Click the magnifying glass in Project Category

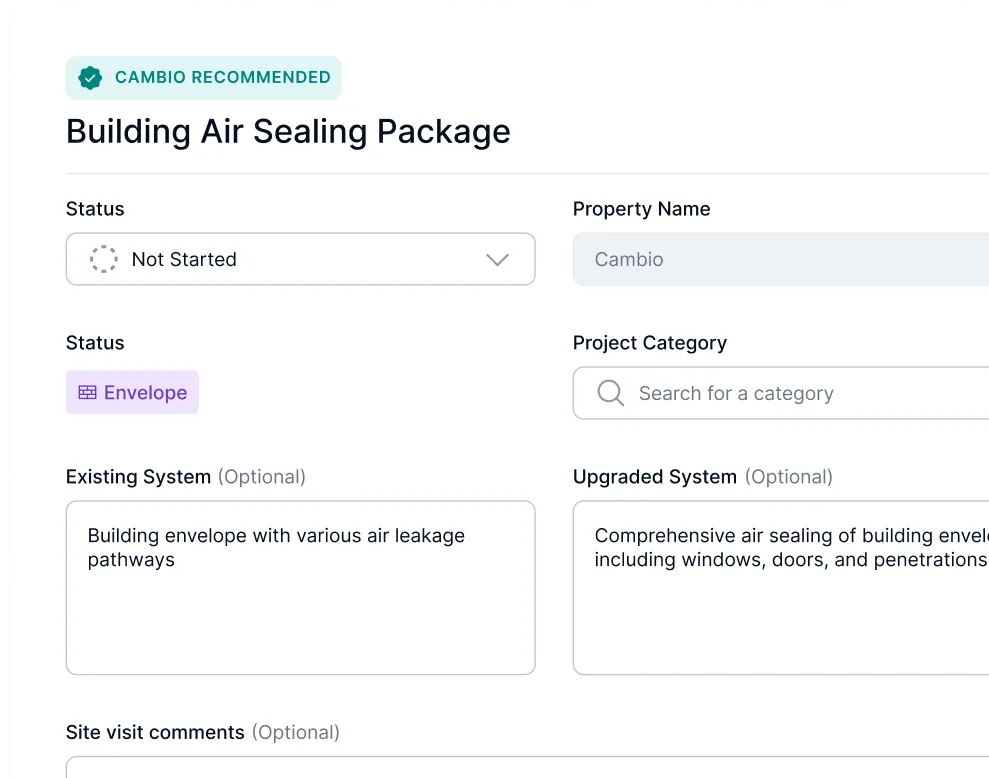click(610, 393)
